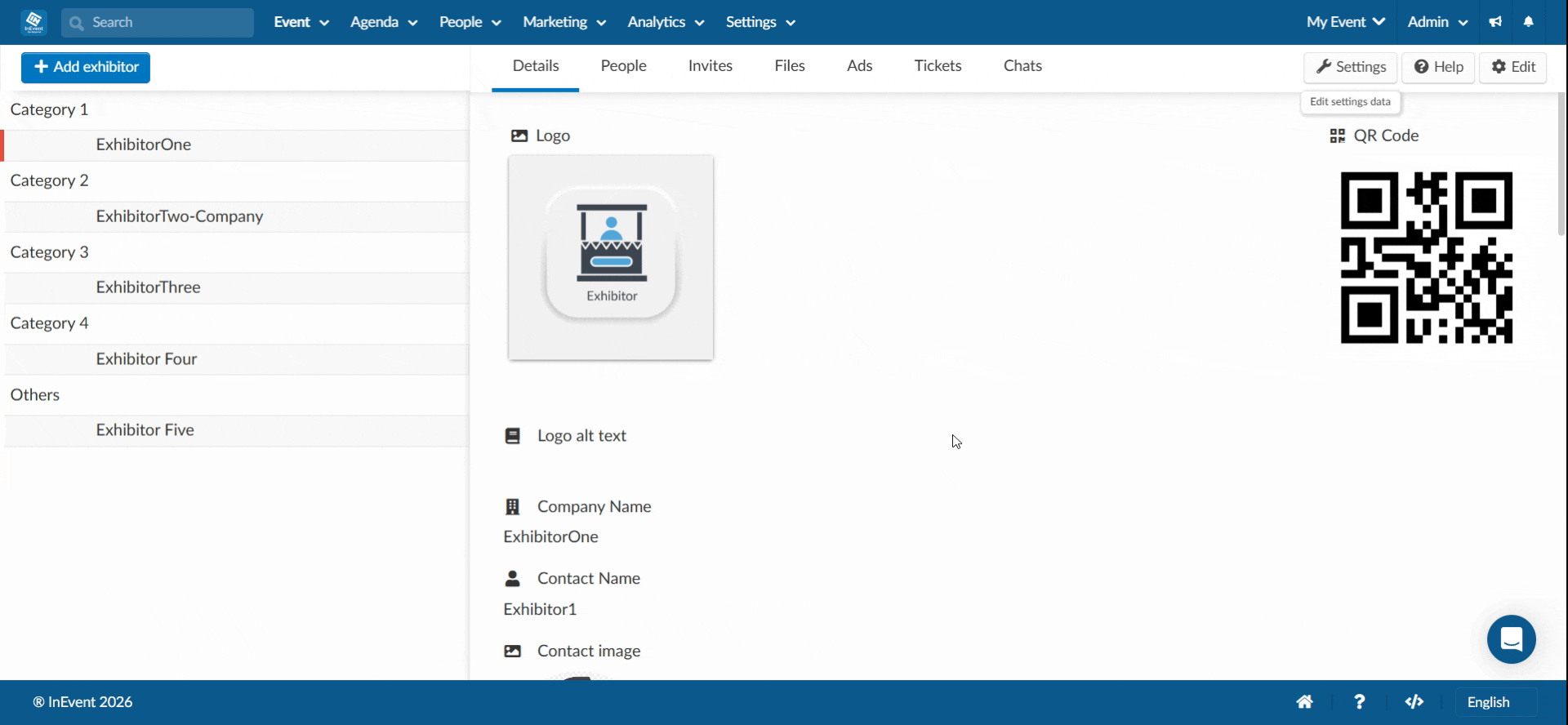Open the footer code brackets icon
This screenshot has width=1568, height=725.
click(x=1414, y=702)
